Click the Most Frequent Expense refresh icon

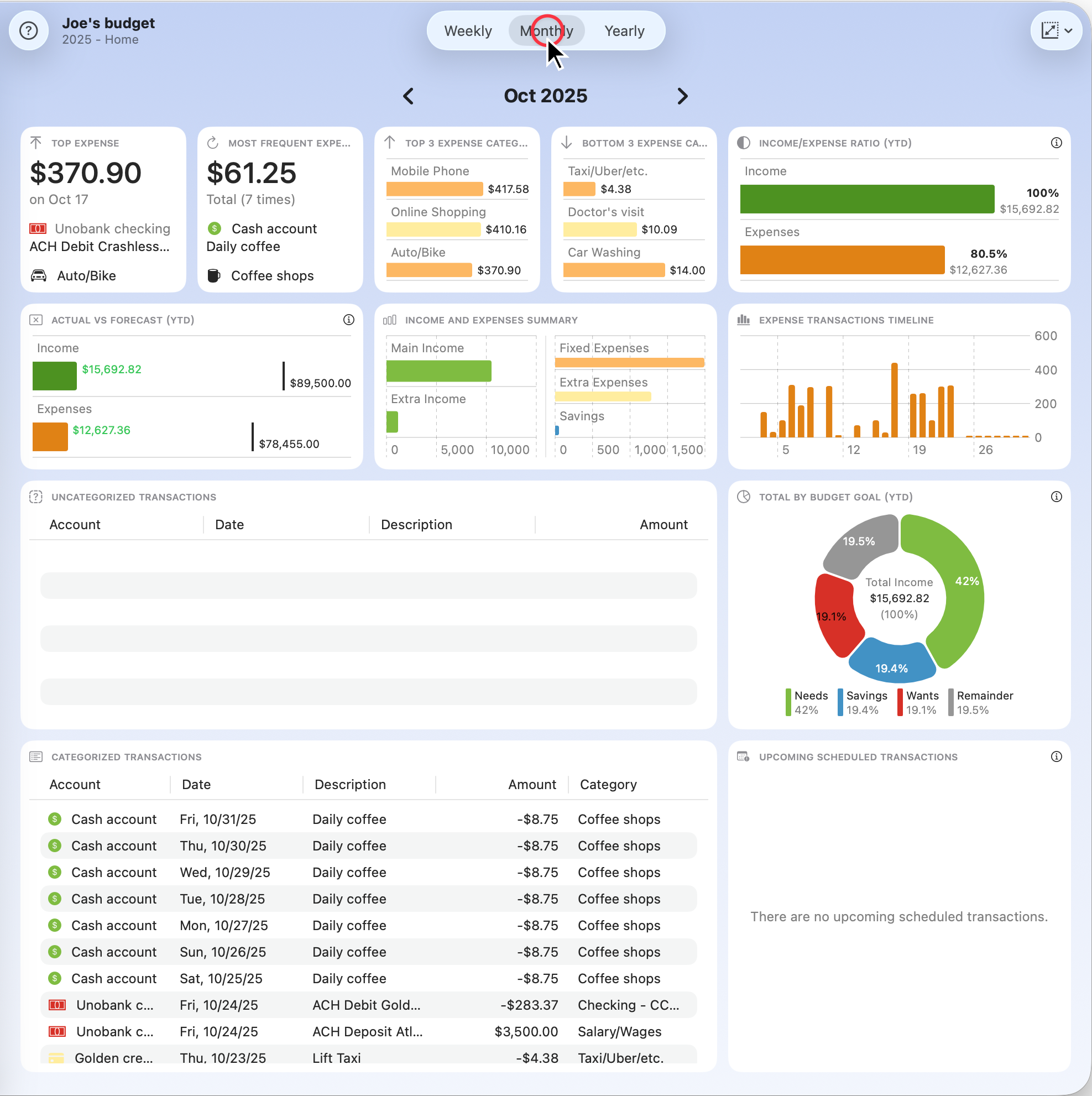pos(214,142)
